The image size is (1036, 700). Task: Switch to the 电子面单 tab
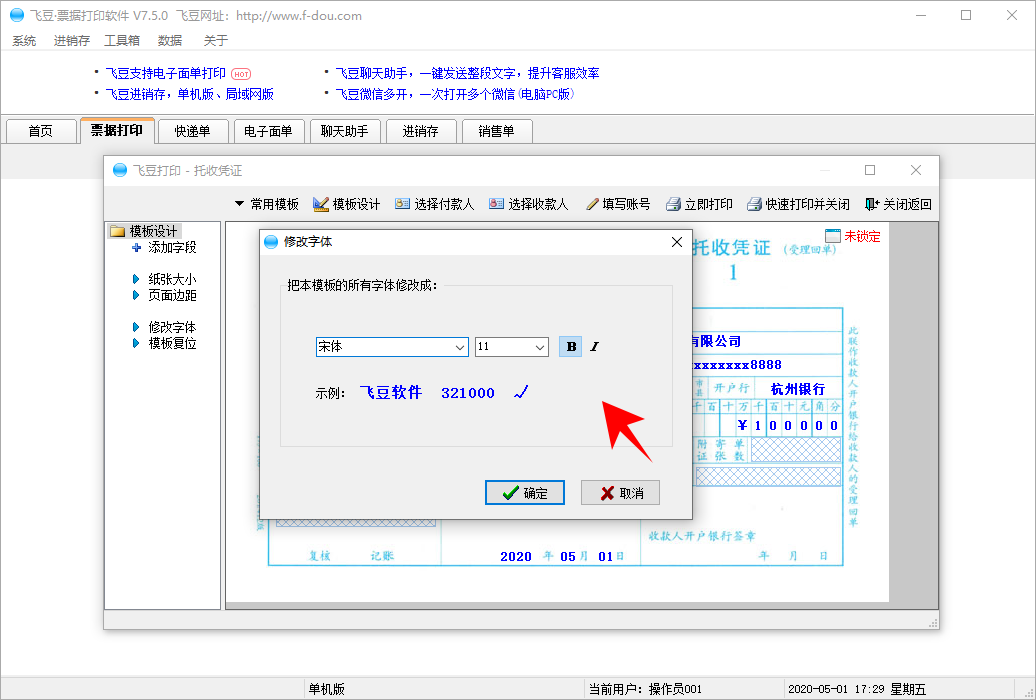(269, 131)
